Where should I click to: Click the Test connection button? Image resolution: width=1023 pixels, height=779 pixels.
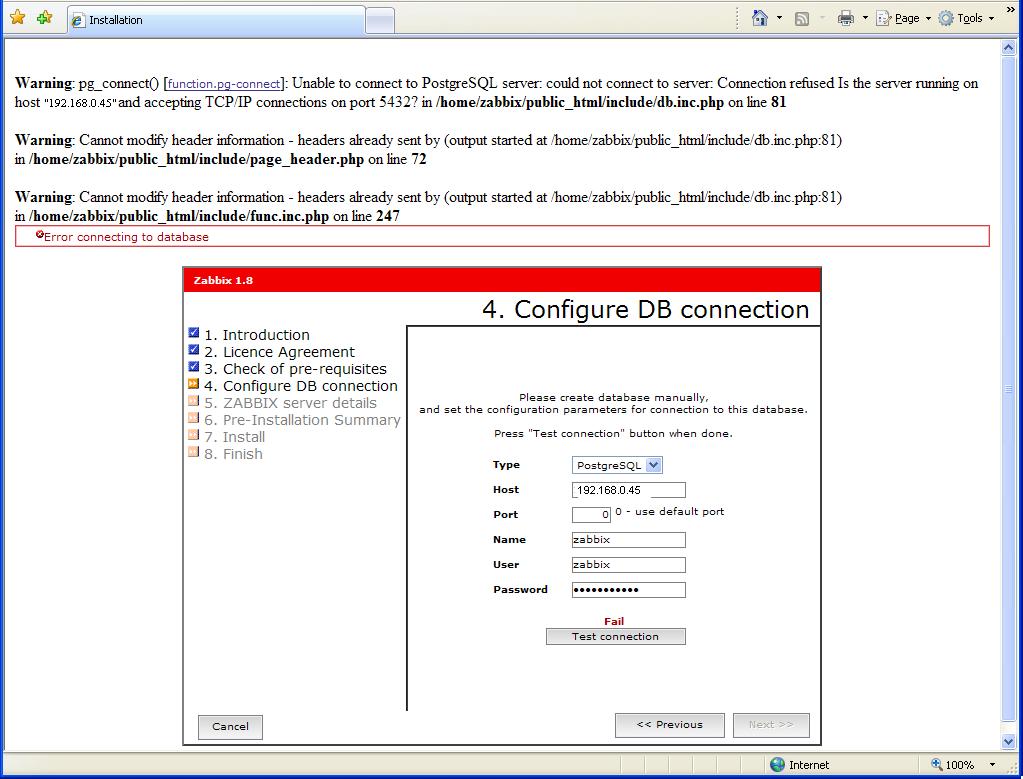(616, 637)
